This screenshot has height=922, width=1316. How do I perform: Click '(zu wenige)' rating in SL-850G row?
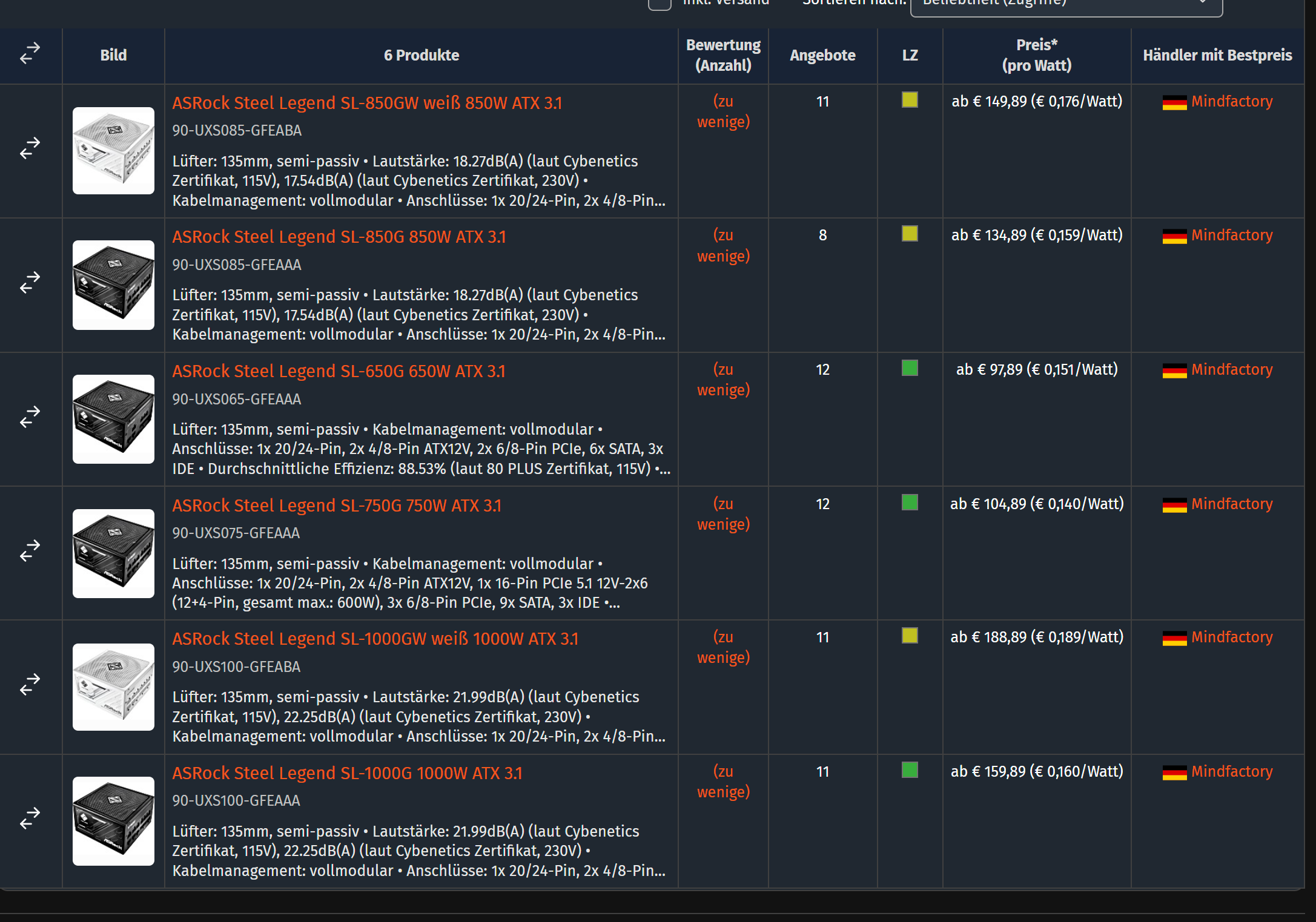(722, 245)
